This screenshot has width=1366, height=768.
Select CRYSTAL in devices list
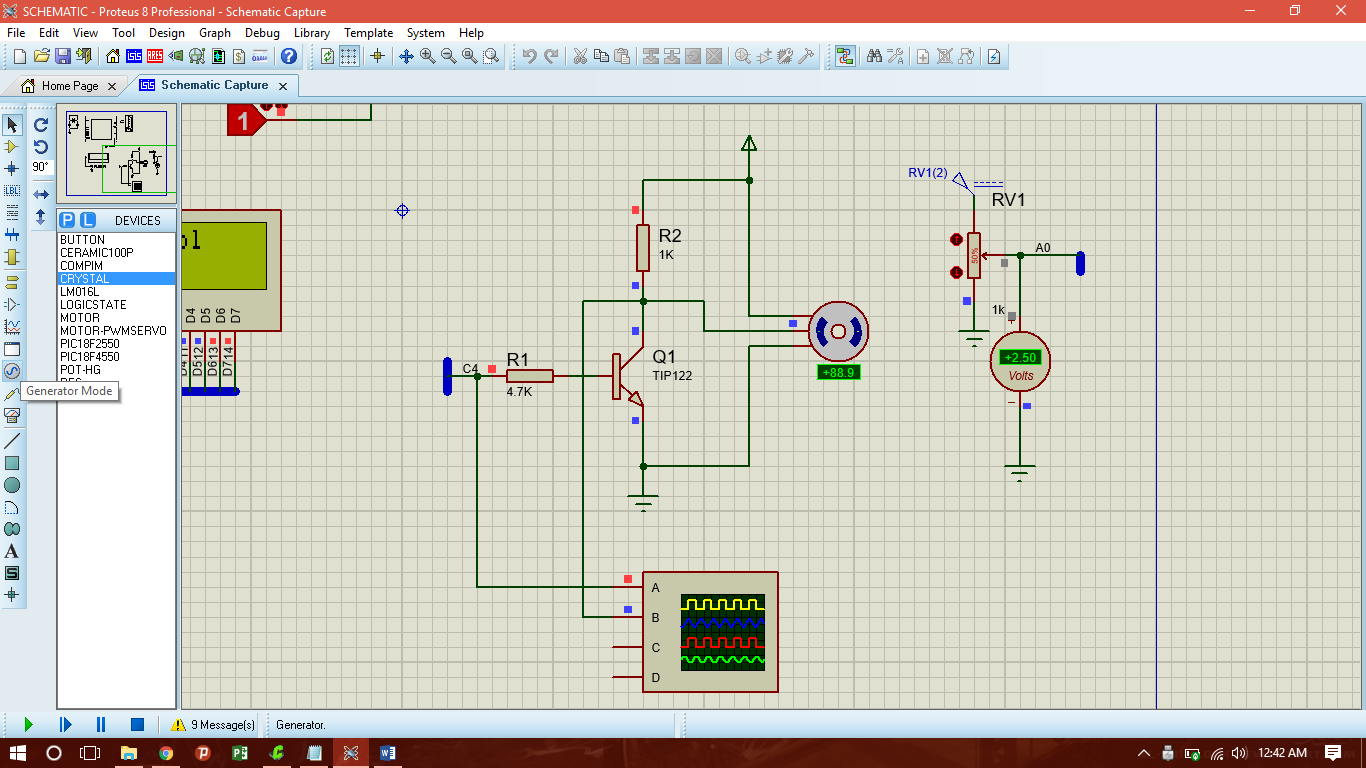116,279
